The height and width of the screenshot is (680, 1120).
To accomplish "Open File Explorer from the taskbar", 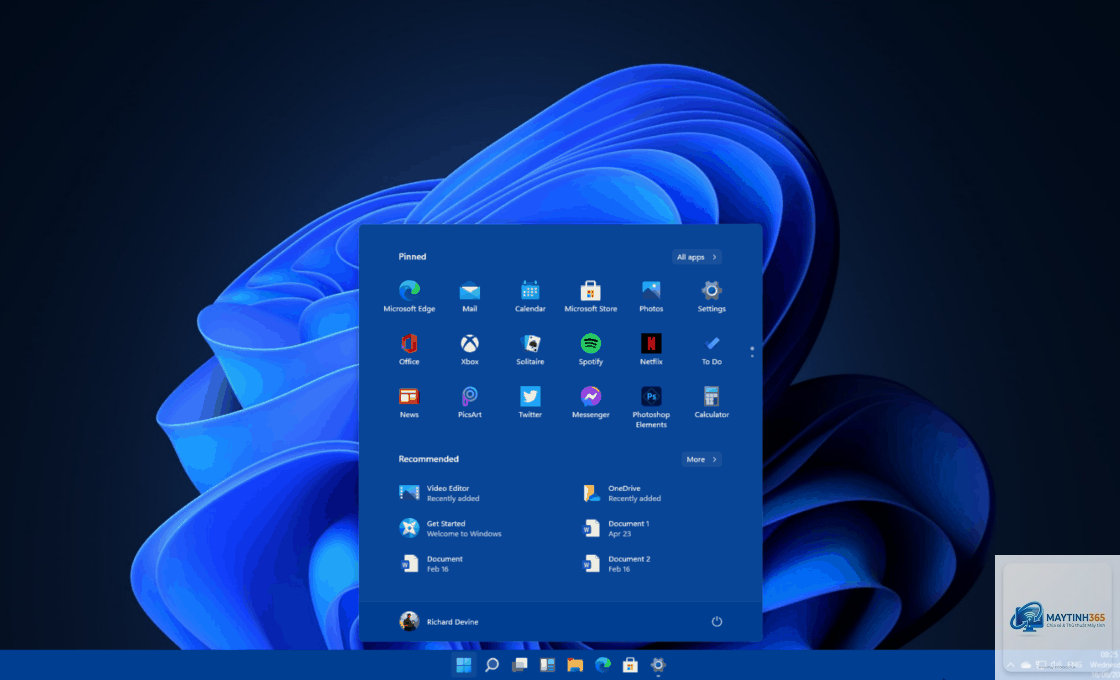I will [x=575, y=665].
